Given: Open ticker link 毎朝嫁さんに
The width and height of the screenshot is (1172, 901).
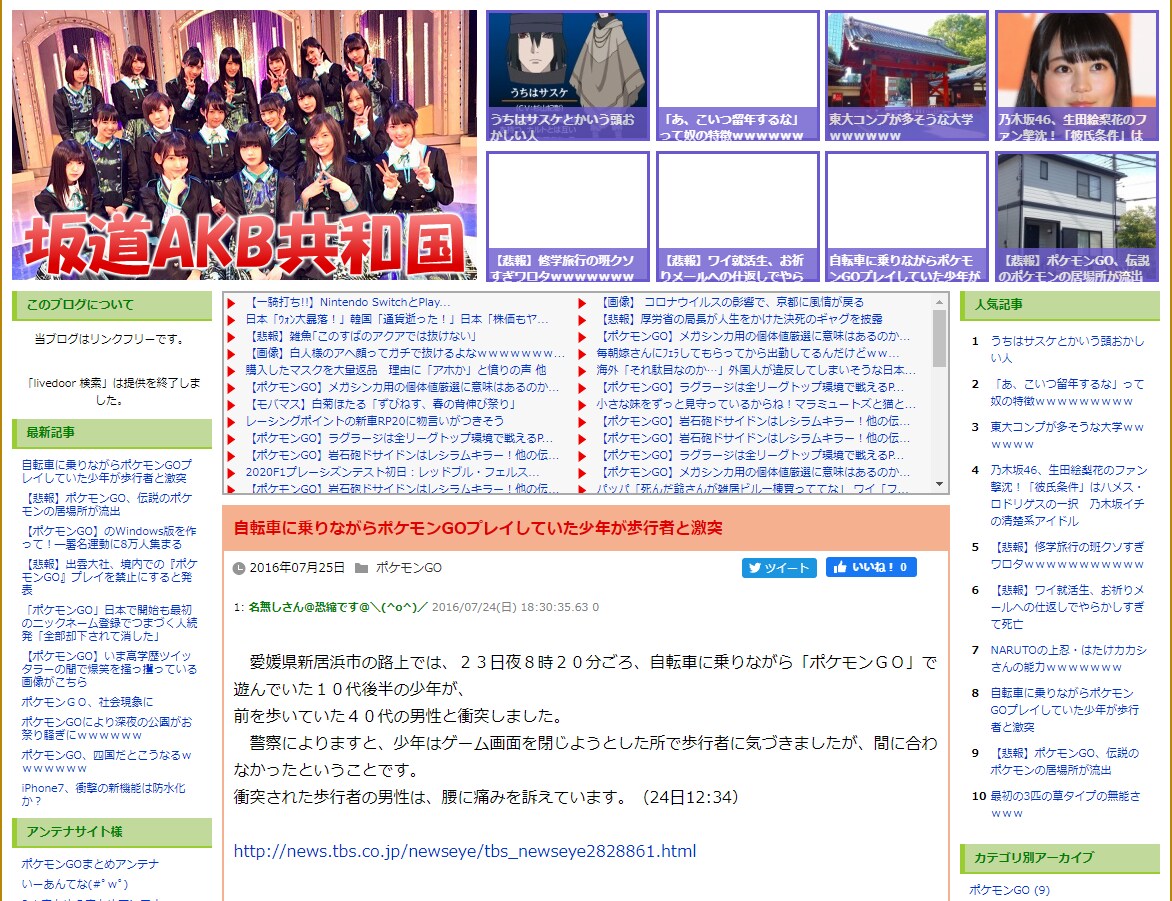Looking at the screenshot, I should (747, 353).
